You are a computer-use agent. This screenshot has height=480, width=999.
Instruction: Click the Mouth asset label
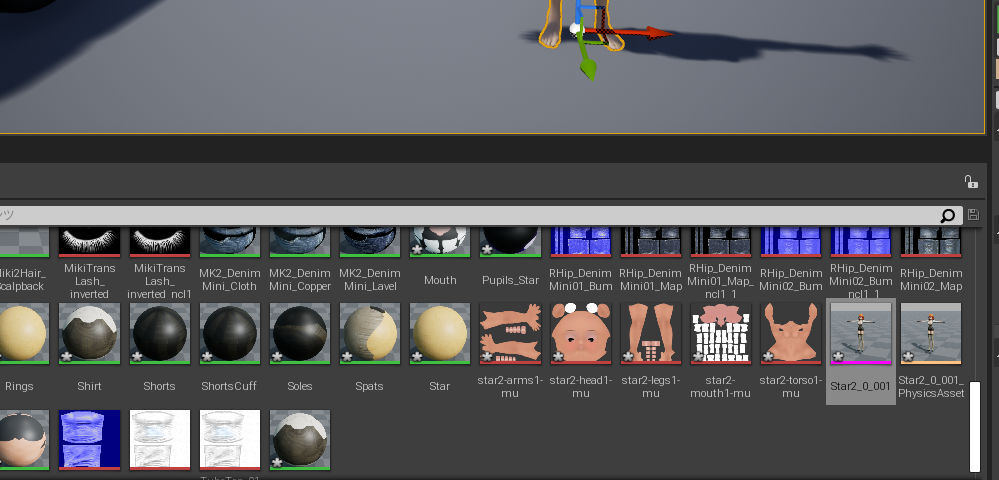(x=440, y=280)
